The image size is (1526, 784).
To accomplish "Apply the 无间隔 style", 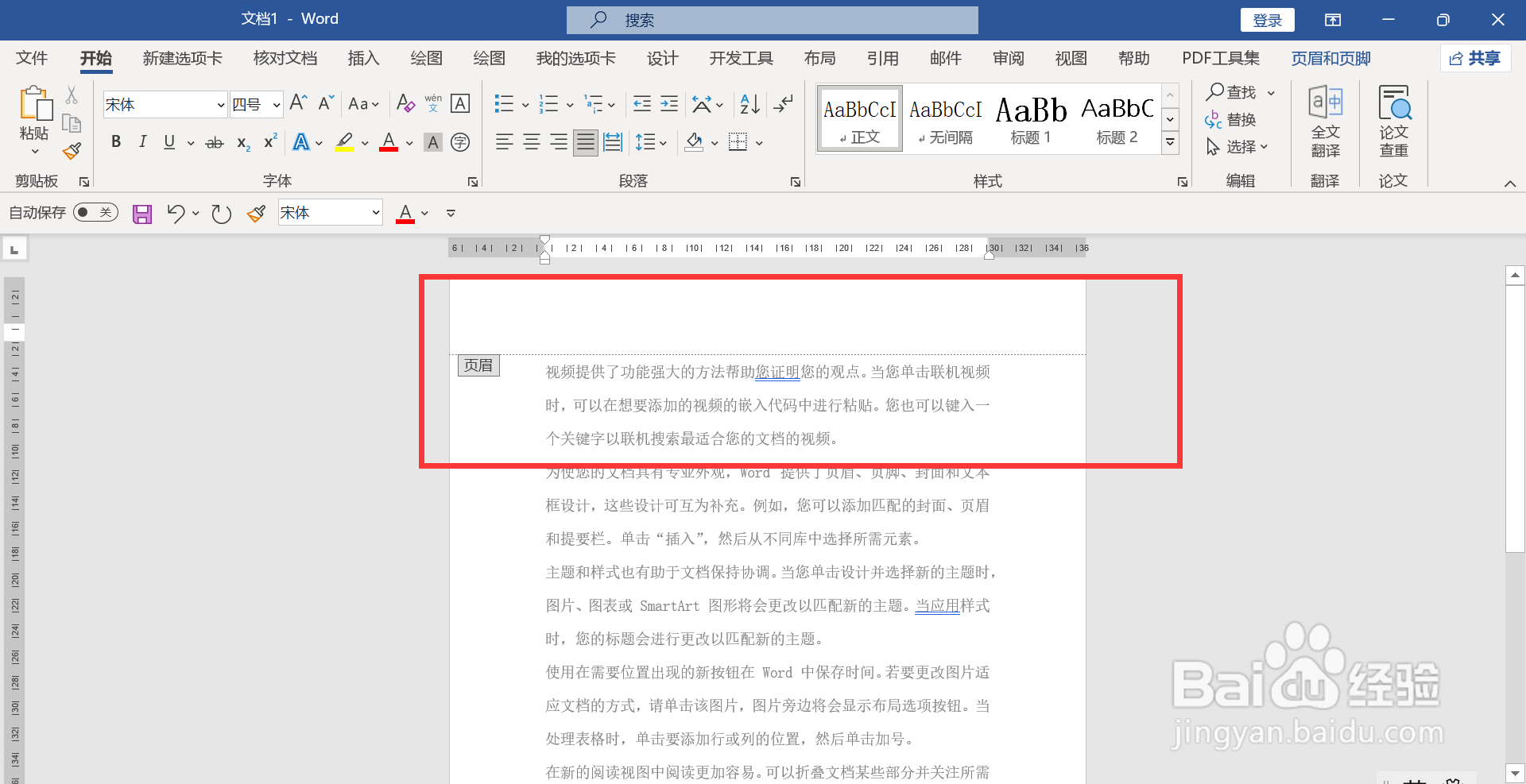I will coord(945,118).
